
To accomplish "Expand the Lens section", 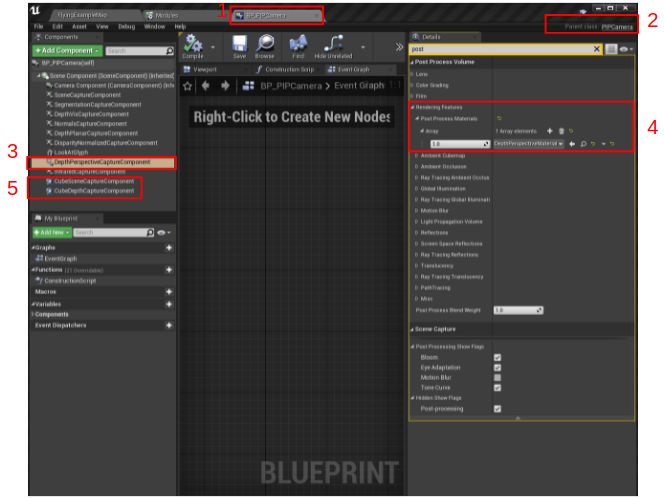I will (x=412, y=74).
